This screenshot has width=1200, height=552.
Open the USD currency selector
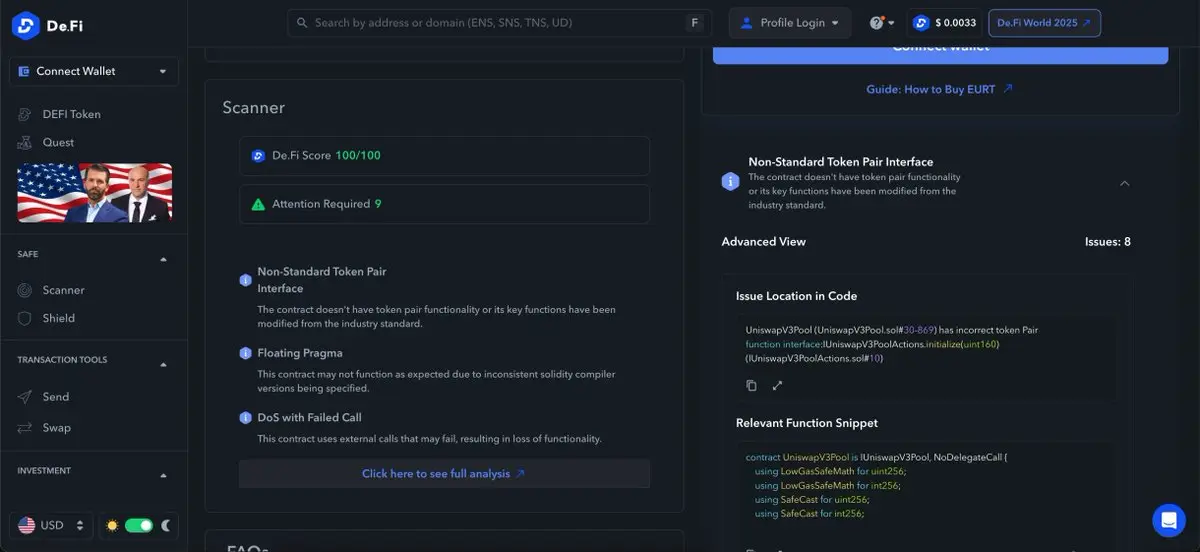(x=52, y=525)
